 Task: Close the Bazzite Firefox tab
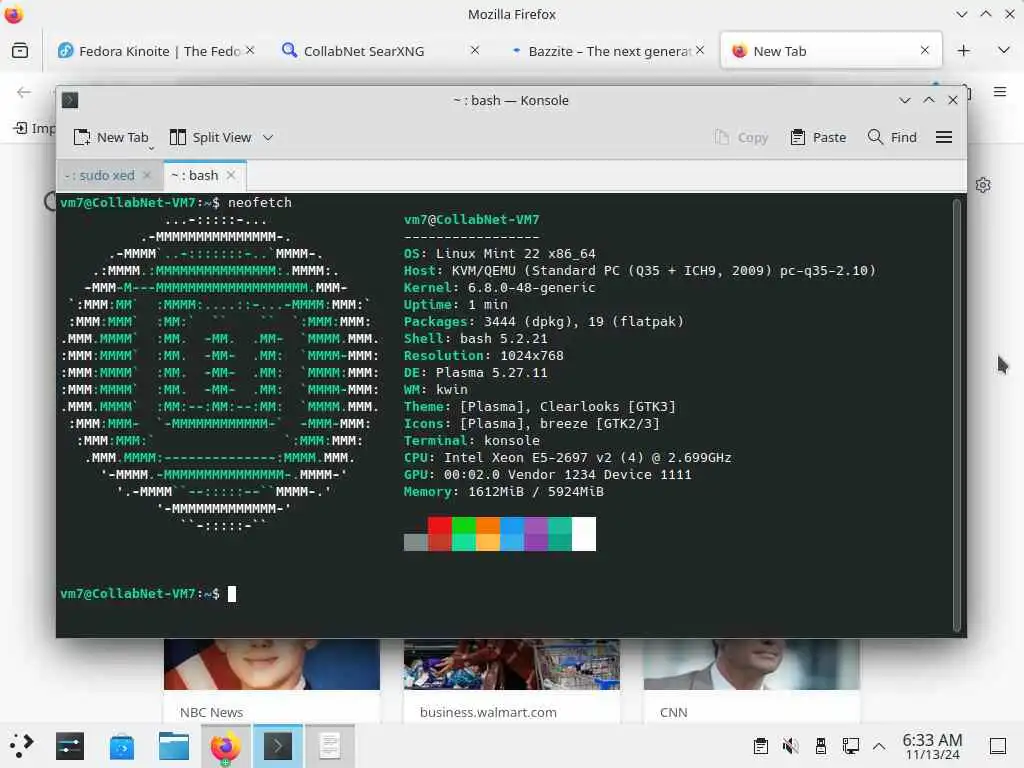tap(700, 50)
